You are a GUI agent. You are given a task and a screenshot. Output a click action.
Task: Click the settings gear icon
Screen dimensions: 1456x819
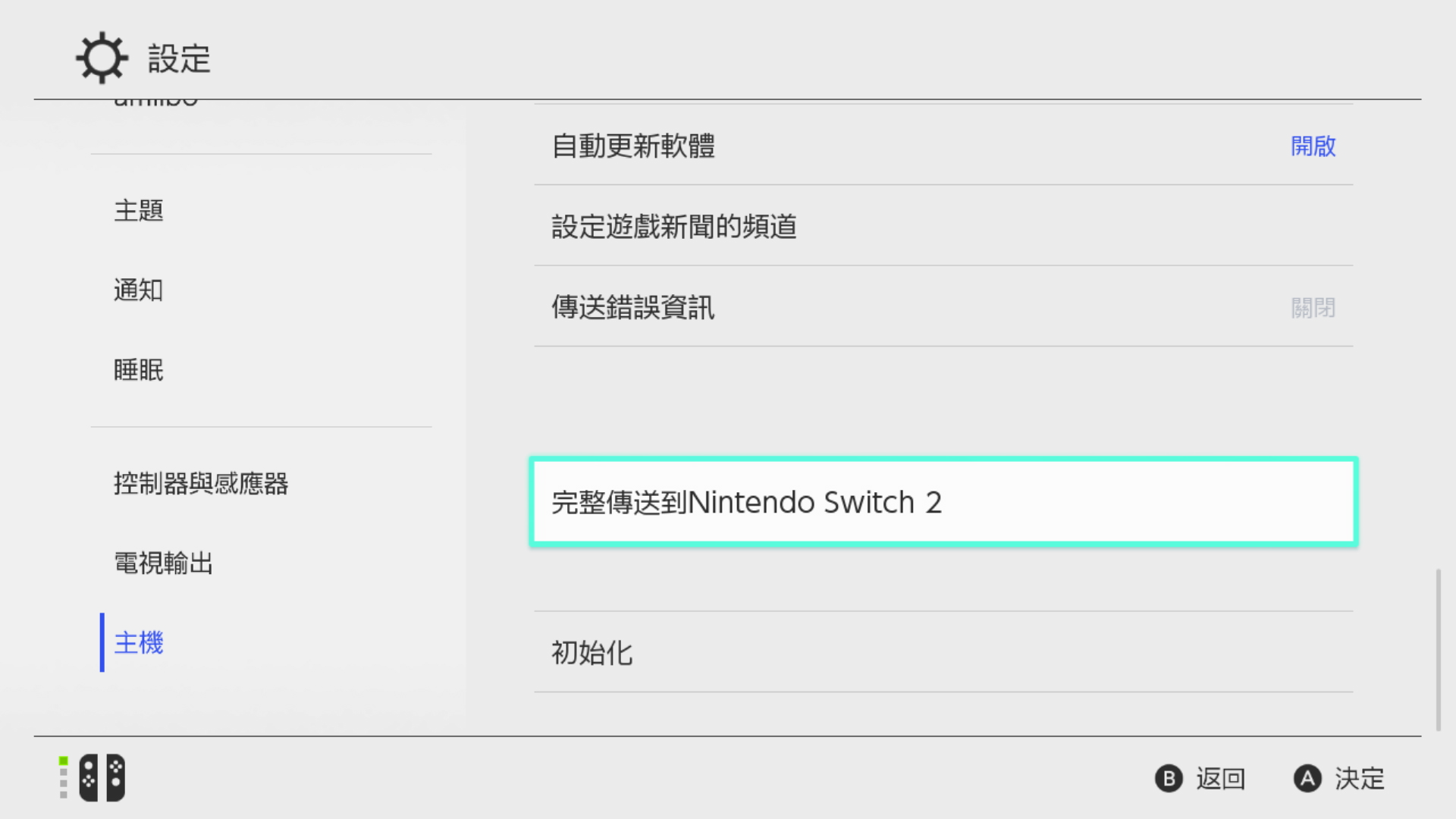coord(101,56)
